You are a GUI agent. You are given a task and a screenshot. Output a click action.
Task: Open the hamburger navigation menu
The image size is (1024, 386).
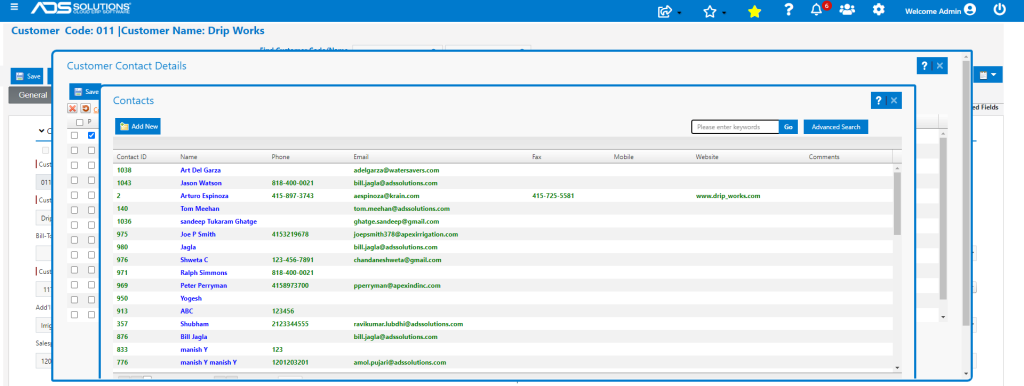click(14, 7)
